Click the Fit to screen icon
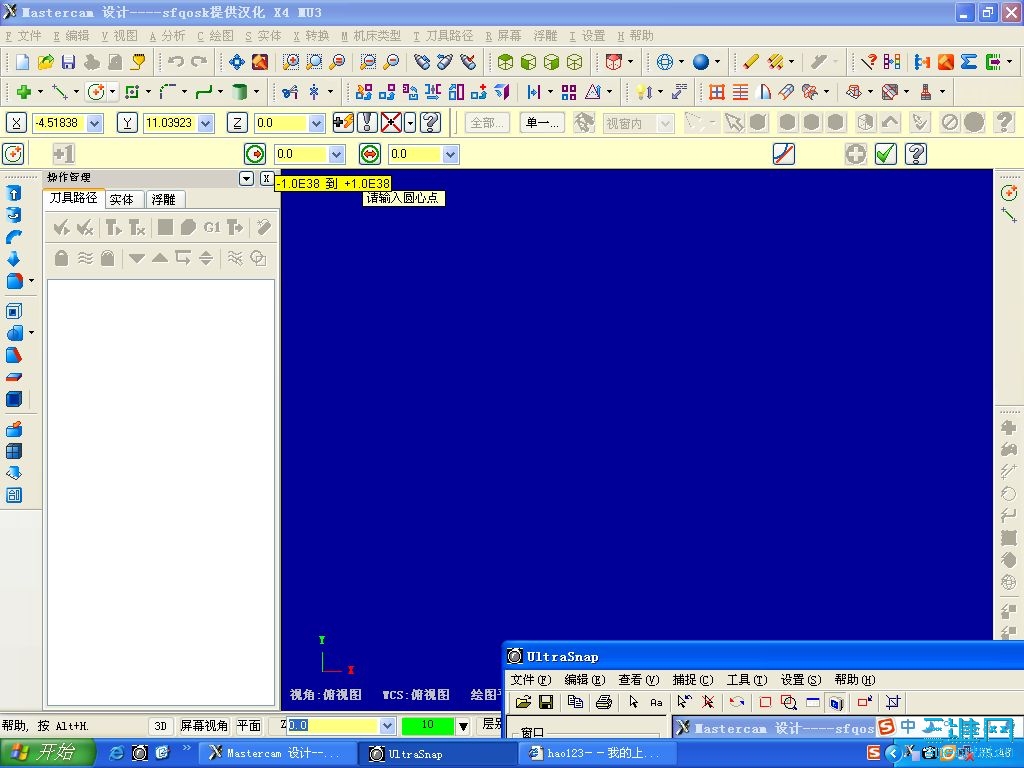1024x768 pixels. (236, 62)
